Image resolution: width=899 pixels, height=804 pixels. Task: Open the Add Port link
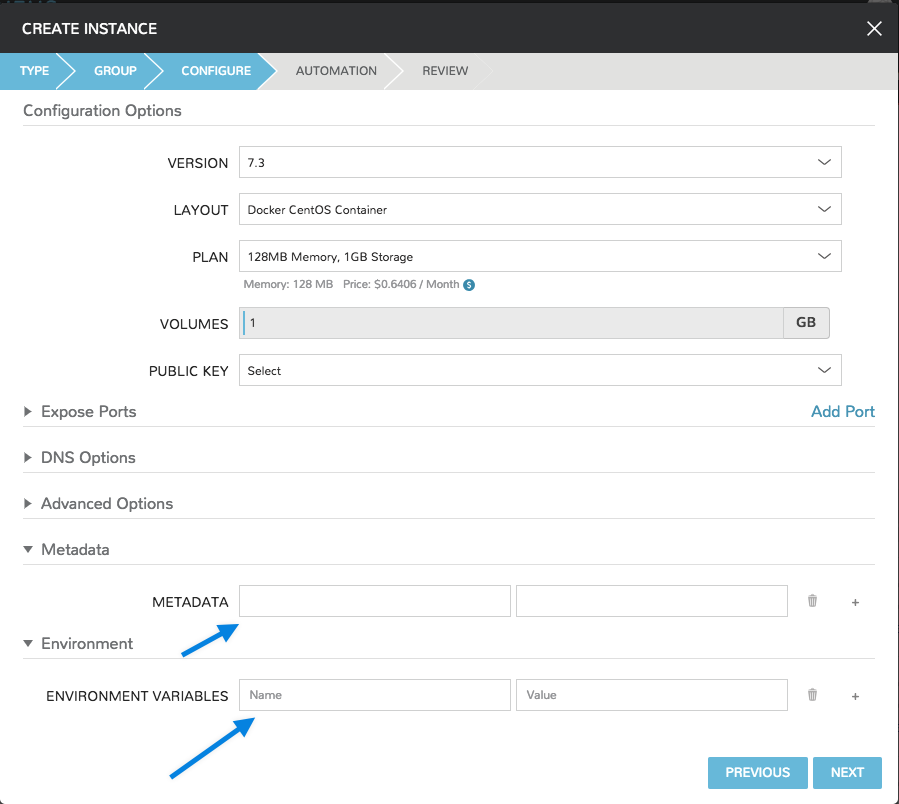(842, 411)
